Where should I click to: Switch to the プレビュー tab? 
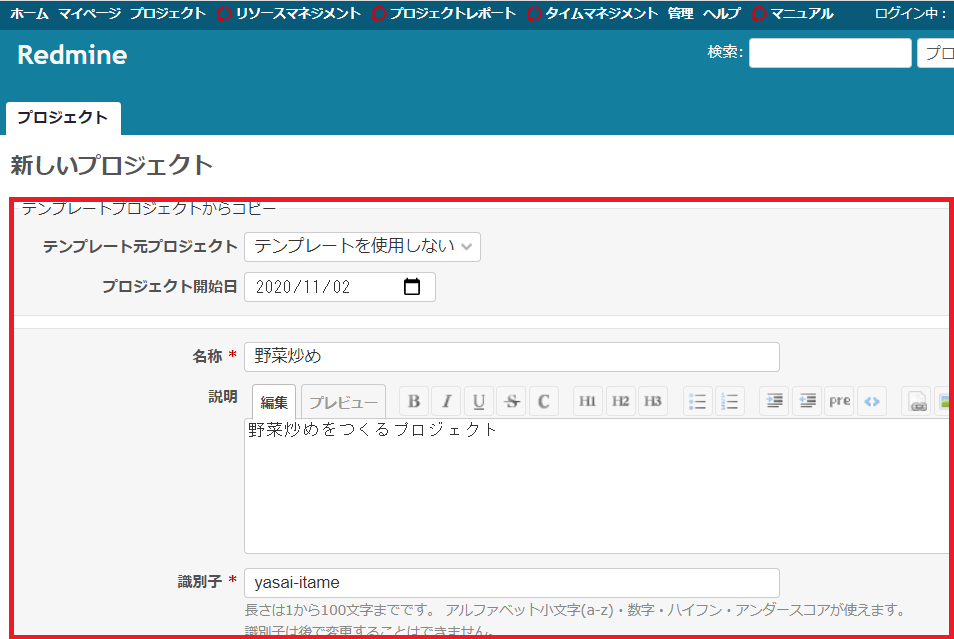coord(343,402)
